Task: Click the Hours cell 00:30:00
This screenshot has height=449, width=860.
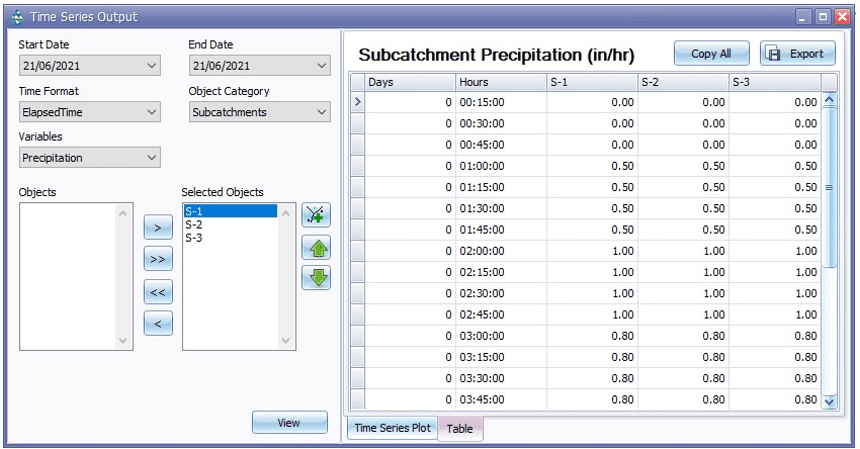Action: click(501, 123)
